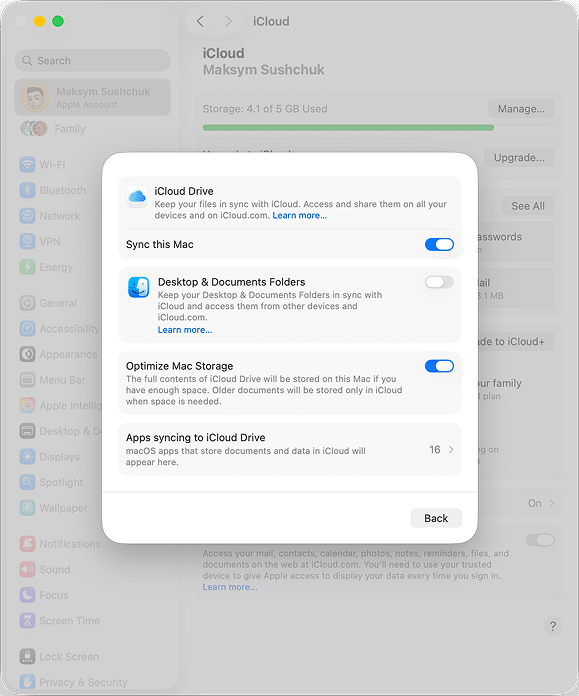Viewport: 579px width, 696px height.
Task: Toggle the iCloud web access switch in background
Action: (540, 540)
